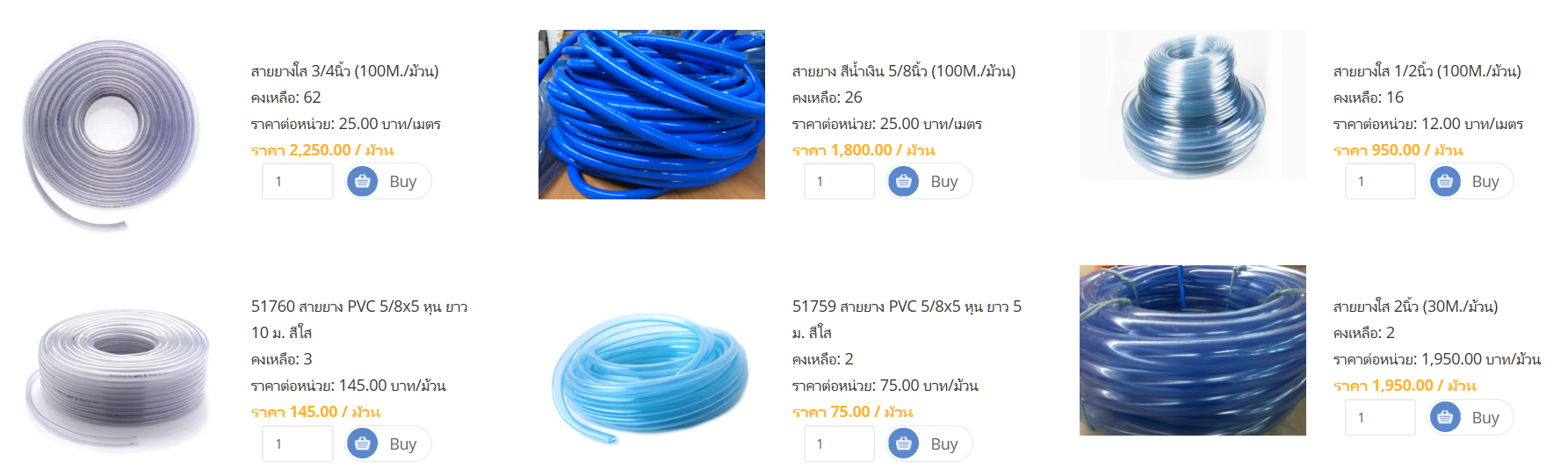Open the clear 3/4 inch hose image
Screen dimensions: 1568x476
[x=111, y=133]
